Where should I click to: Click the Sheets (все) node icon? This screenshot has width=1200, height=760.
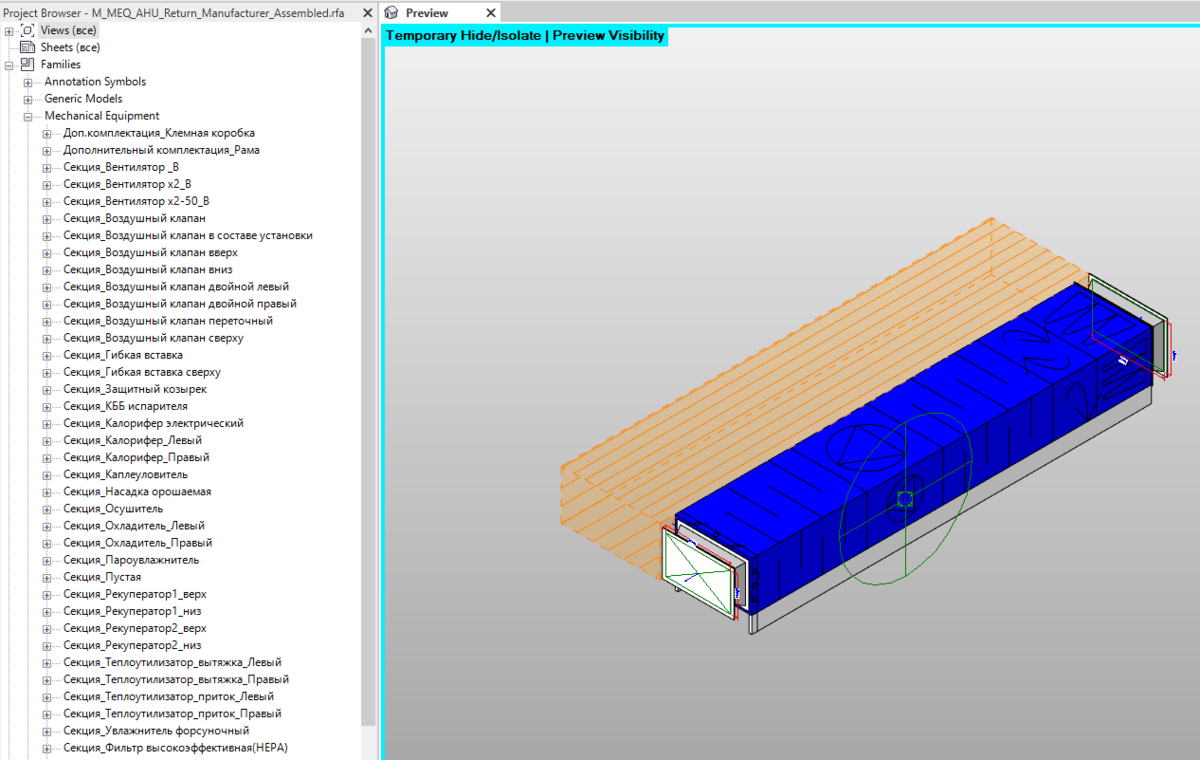point(28,48)
